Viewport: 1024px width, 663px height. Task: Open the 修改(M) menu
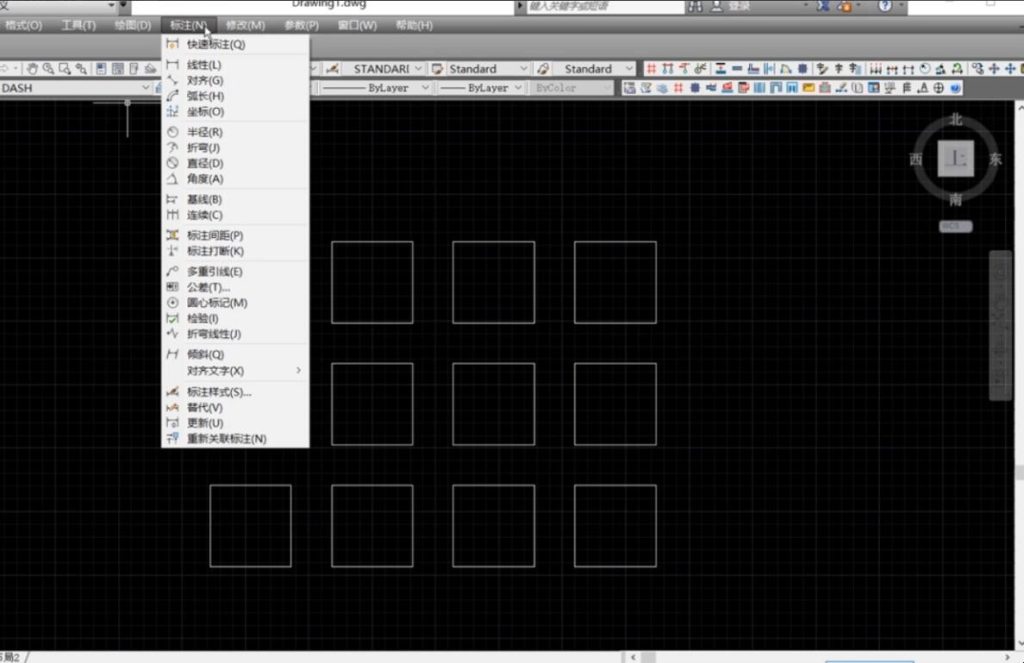tap(246, 25)
